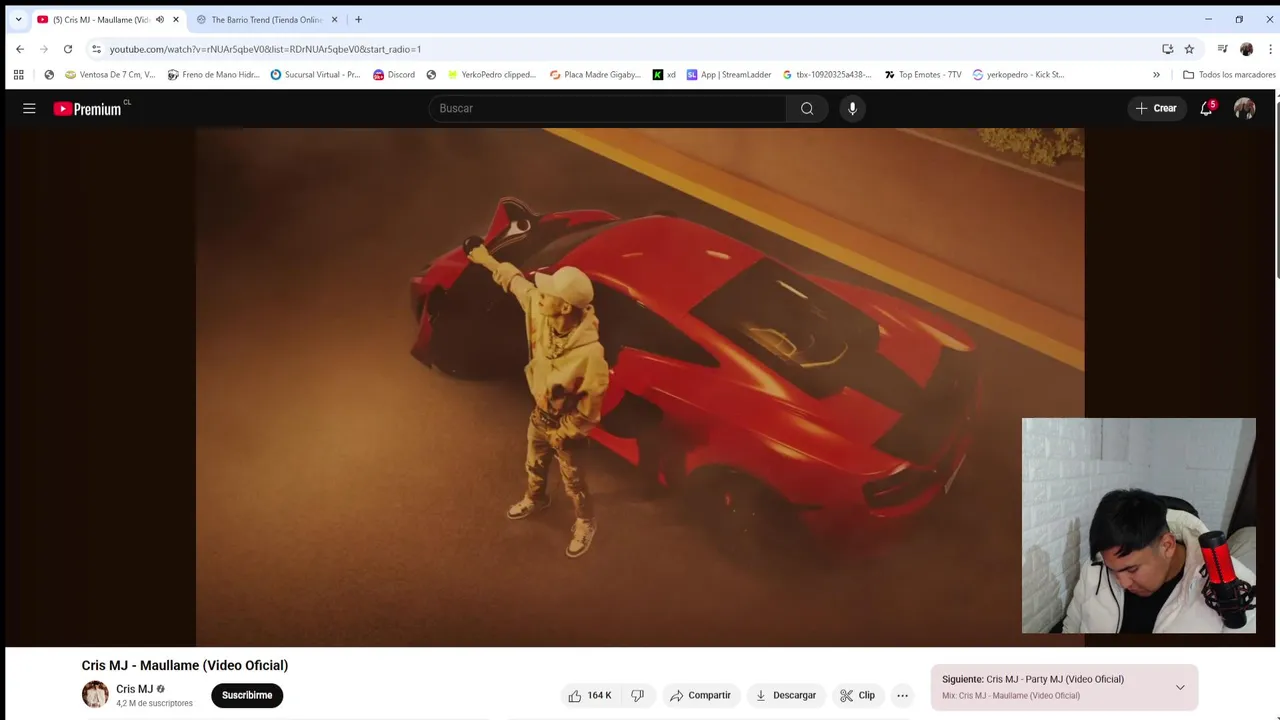Close The Barrio Trend tab
The width and height of the screenshot is (1280, 720).
coord(334,19)
